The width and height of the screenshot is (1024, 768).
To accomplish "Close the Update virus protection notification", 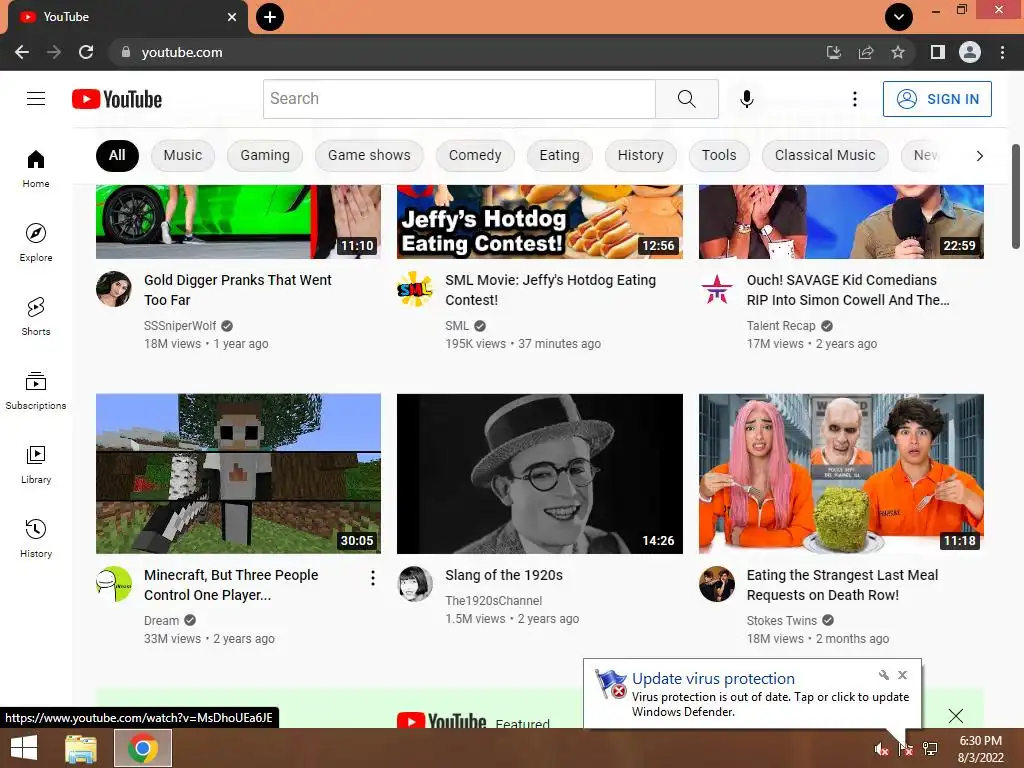I will pyautogui.click(x=903, y=675).
